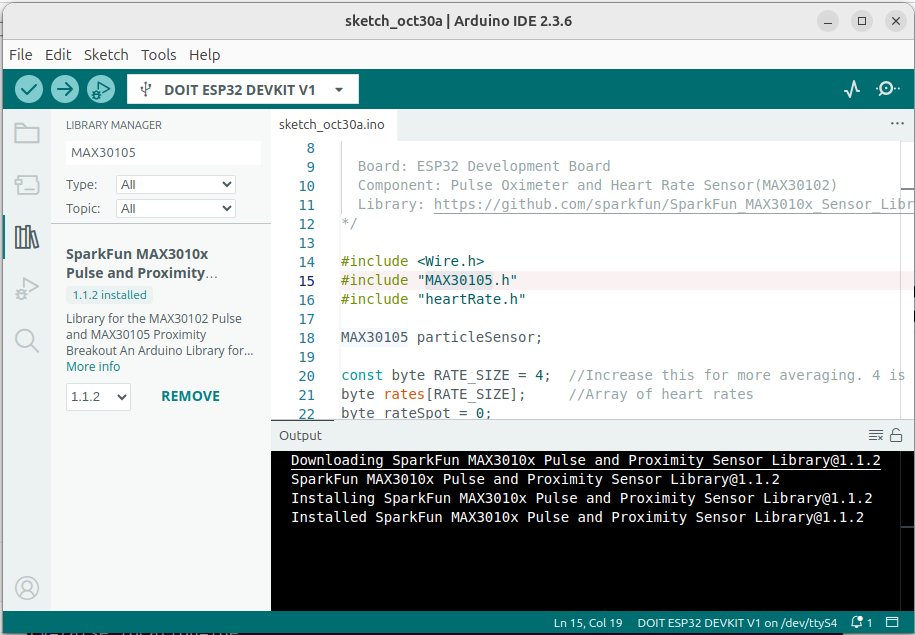Image resolution: width=915 pixels, height=635 pixels.
Task: Click the library search field containing MAX30105
Action: [162, 153]
